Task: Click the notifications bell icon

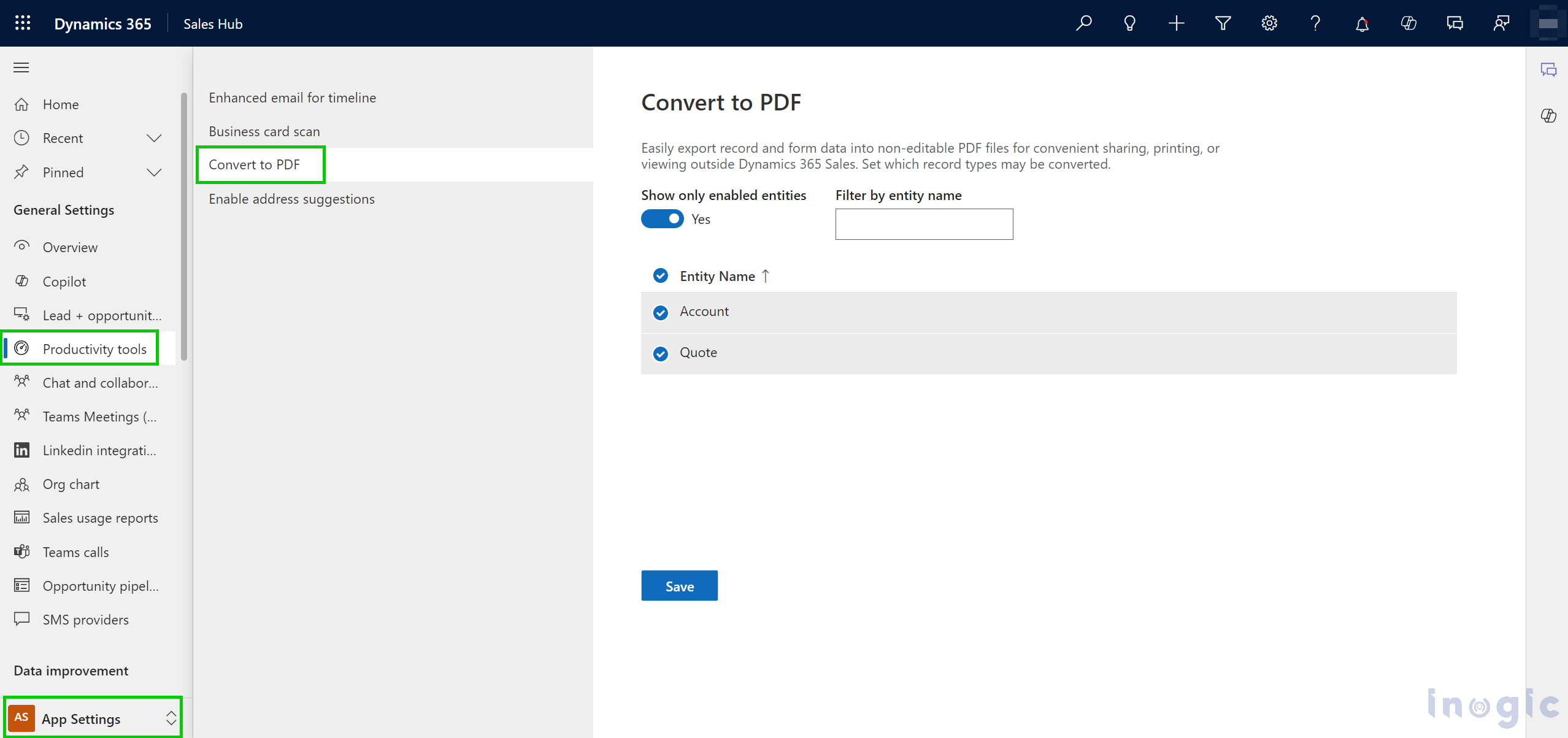Action: [1362, 23]
